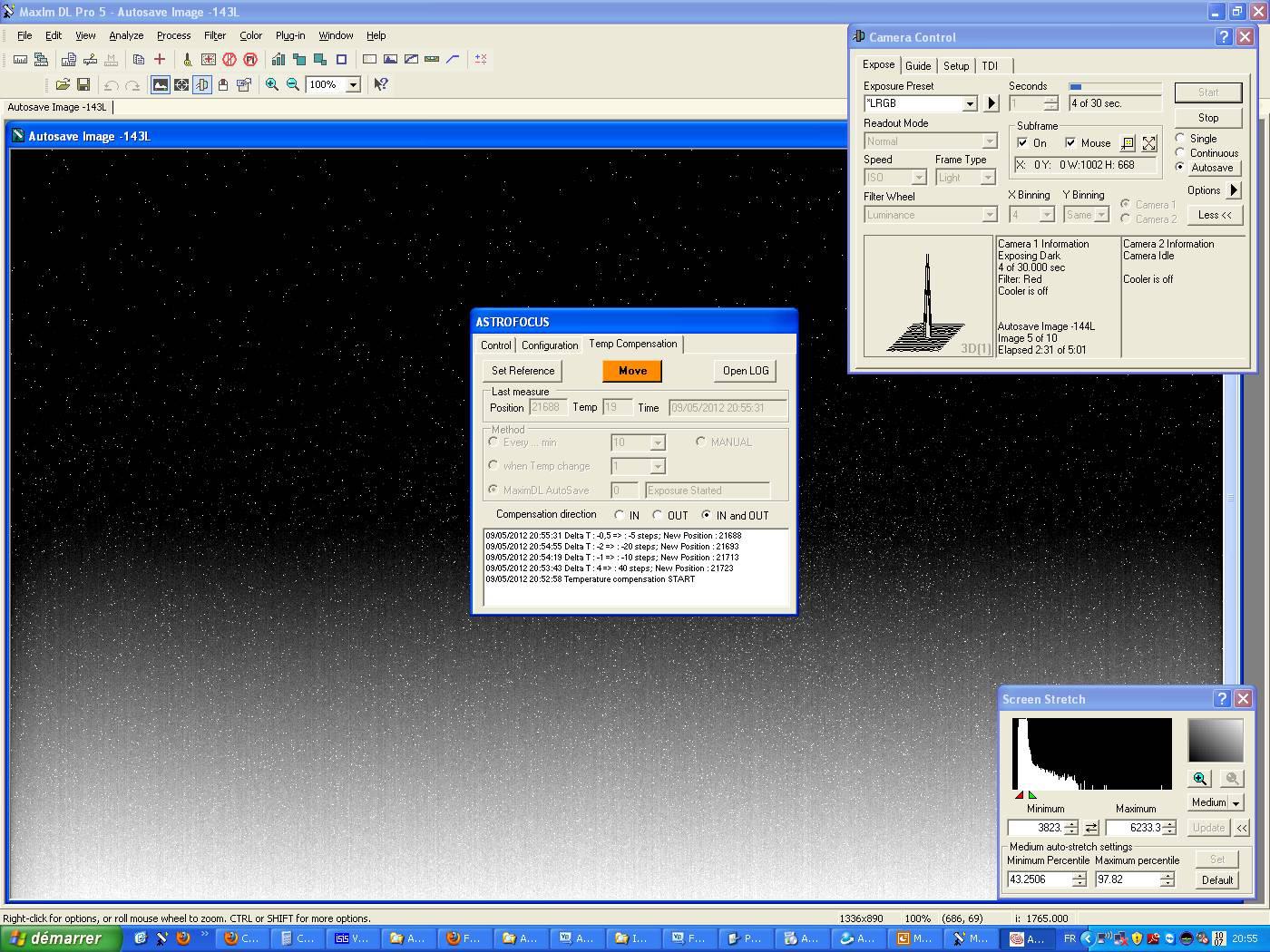The image size is (1270, 952).
Task: Open the 100% zoom level dropdown
Action: coord(353,84)
